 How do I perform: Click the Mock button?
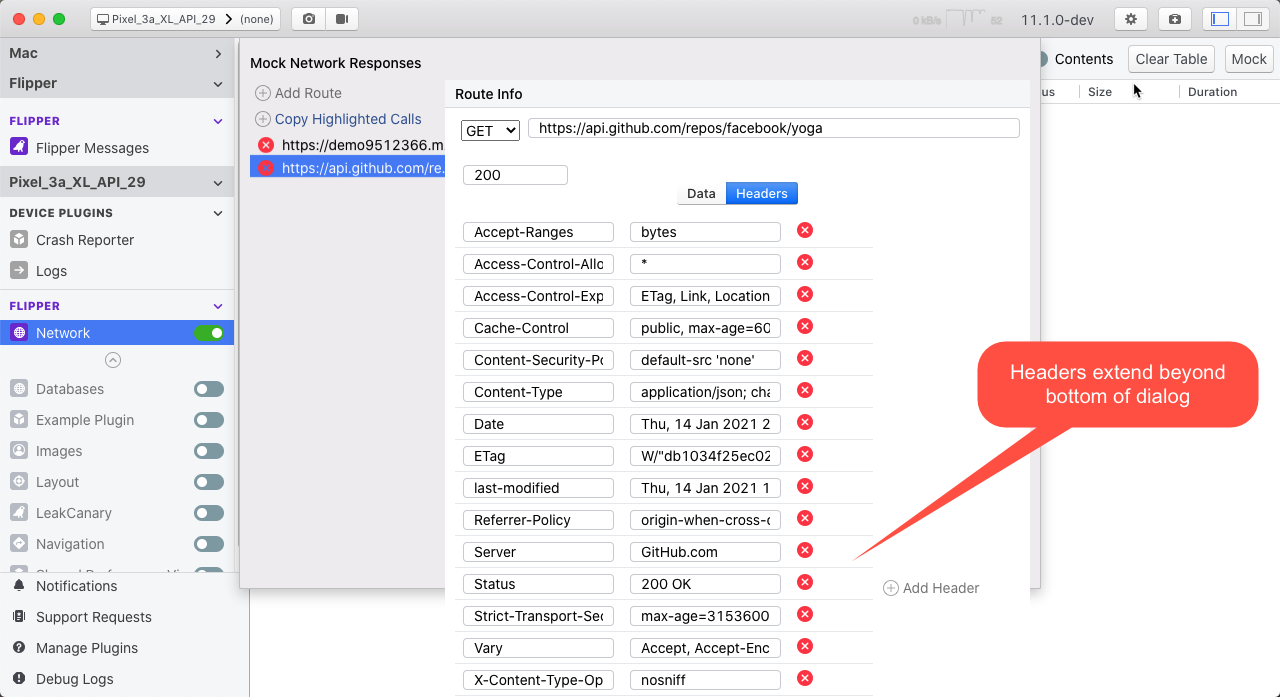[1249, 59]
